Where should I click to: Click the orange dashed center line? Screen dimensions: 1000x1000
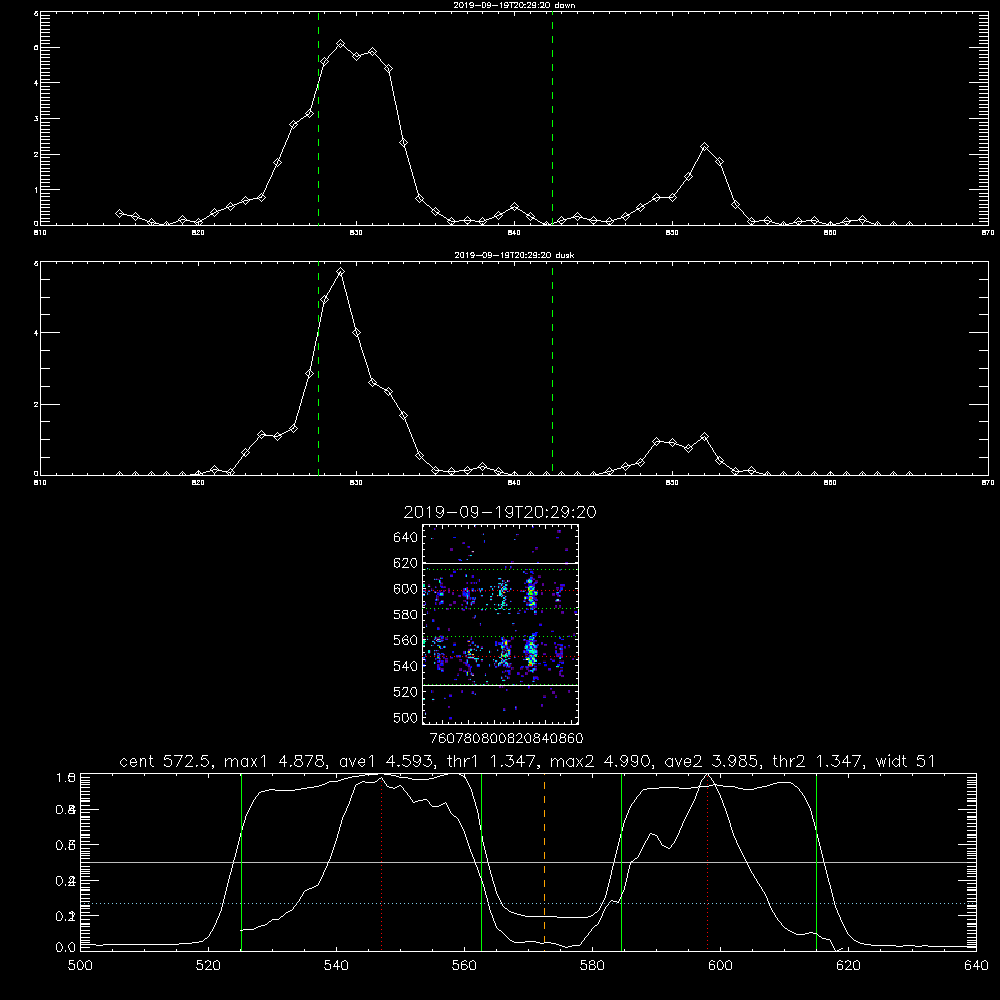[x=544, y=861]
